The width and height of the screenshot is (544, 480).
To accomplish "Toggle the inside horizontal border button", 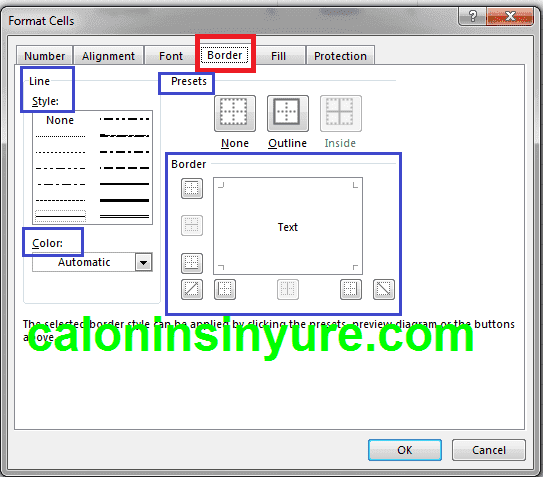I will [x=192, y=225].
